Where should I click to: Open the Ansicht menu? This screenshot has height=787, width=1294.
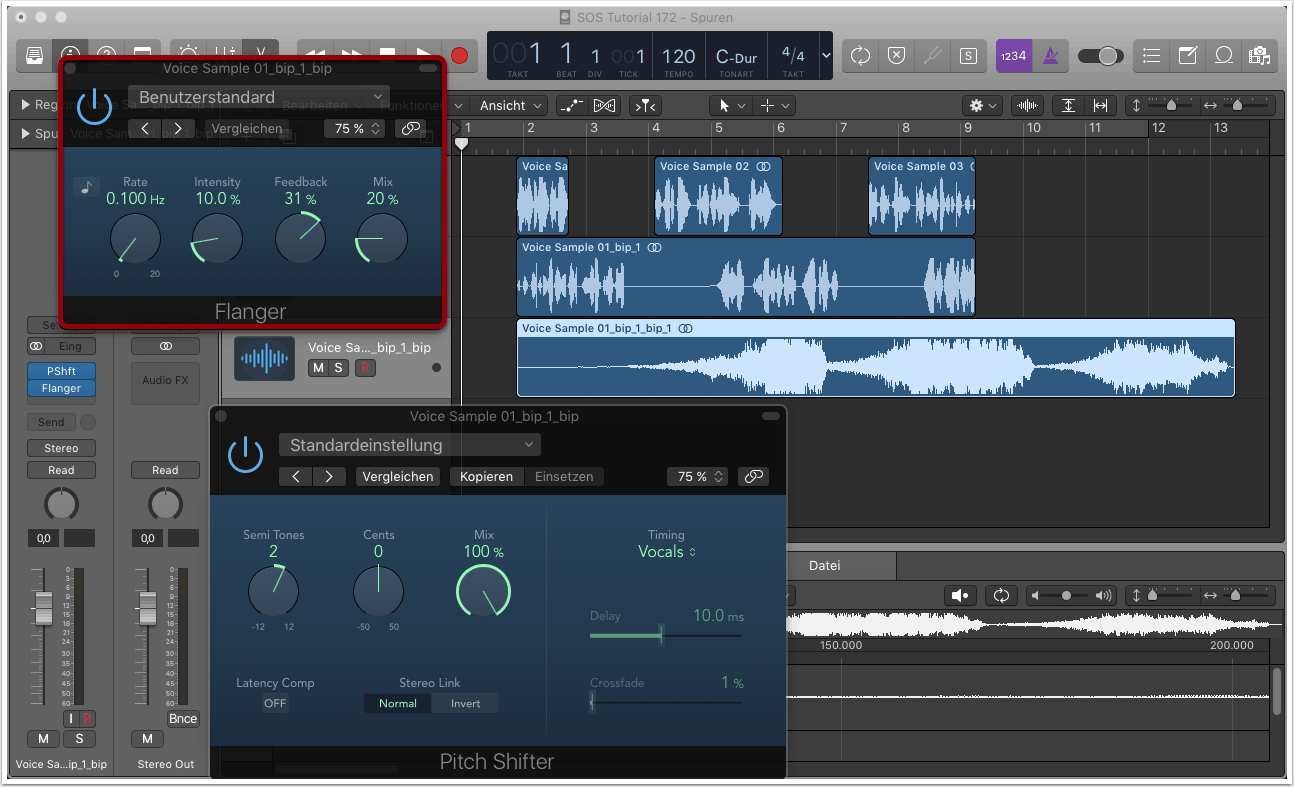(510, 105)
